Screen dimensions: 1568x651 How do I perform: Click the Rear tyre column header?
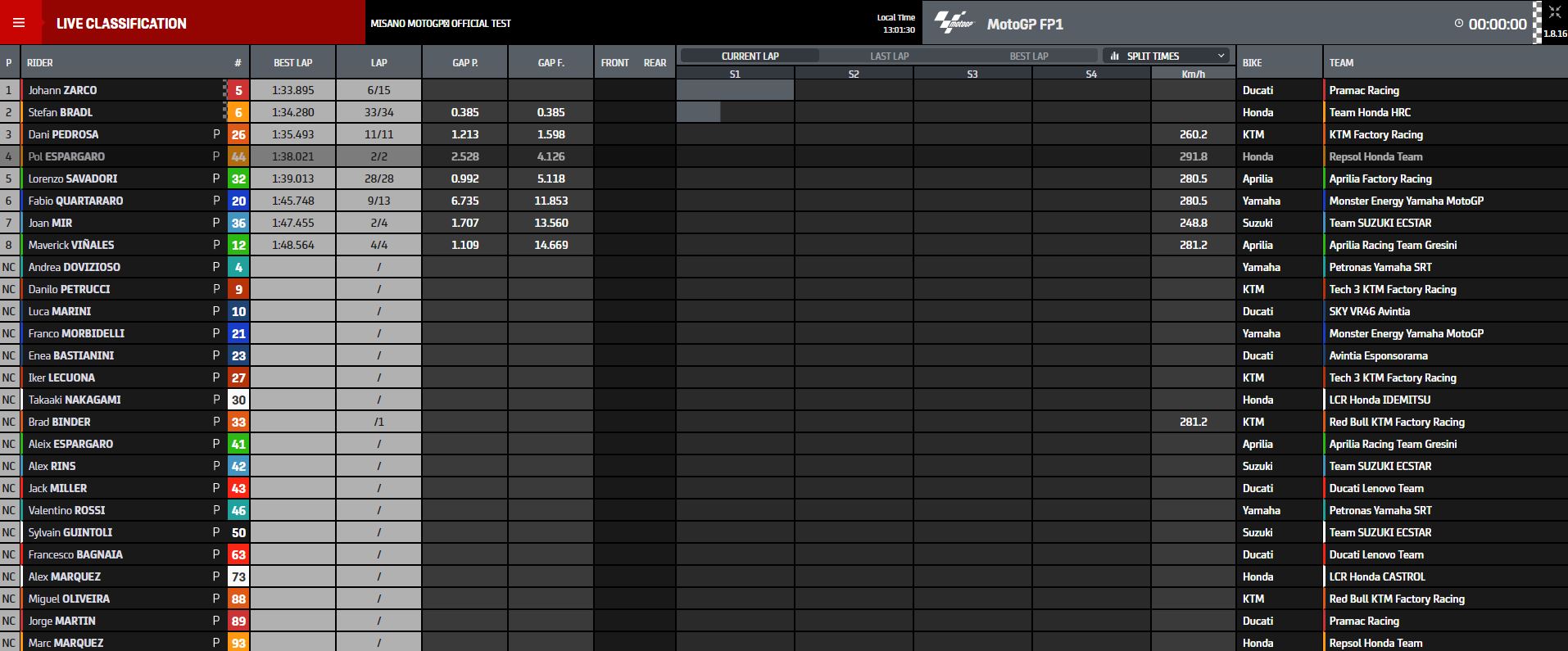(x=655, y=63)
